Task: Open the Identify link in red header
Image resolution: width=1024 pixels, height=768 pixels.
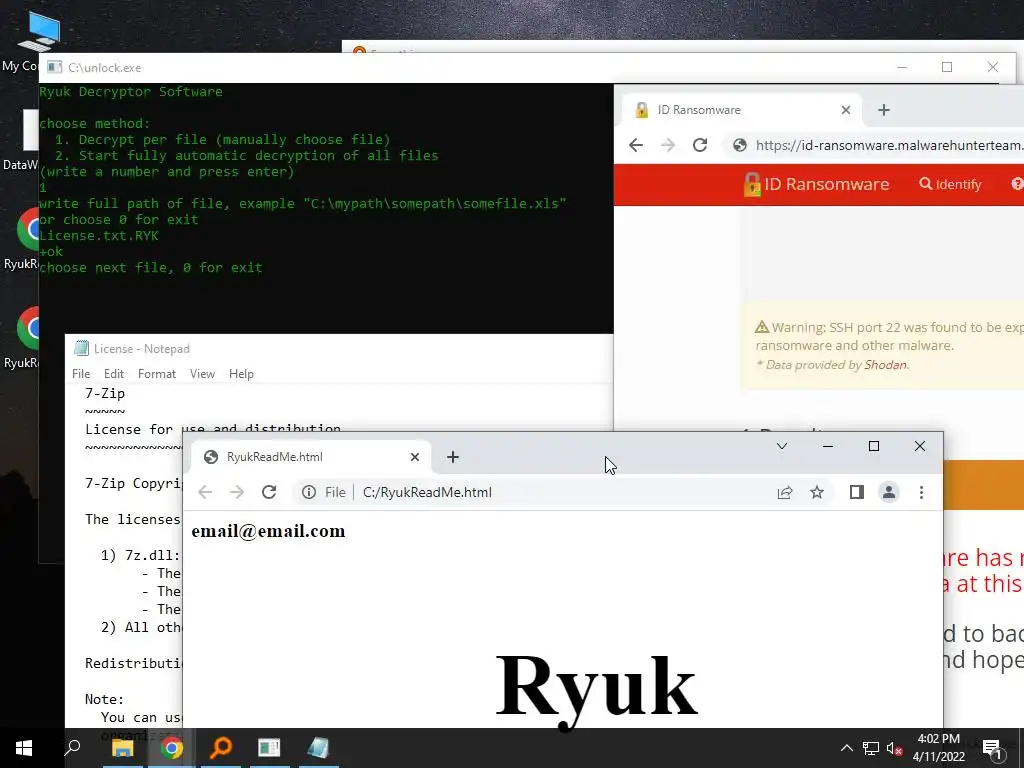Action: pyautogui.click(x=950, y=184)
